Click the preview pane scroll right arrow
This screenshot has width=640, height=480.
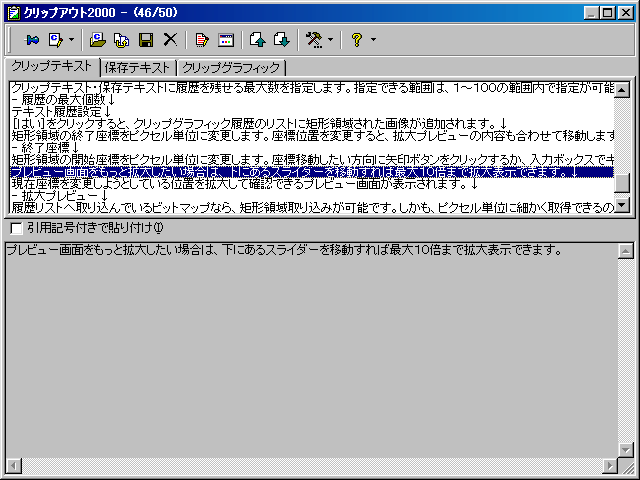click(x=610, y=465)
